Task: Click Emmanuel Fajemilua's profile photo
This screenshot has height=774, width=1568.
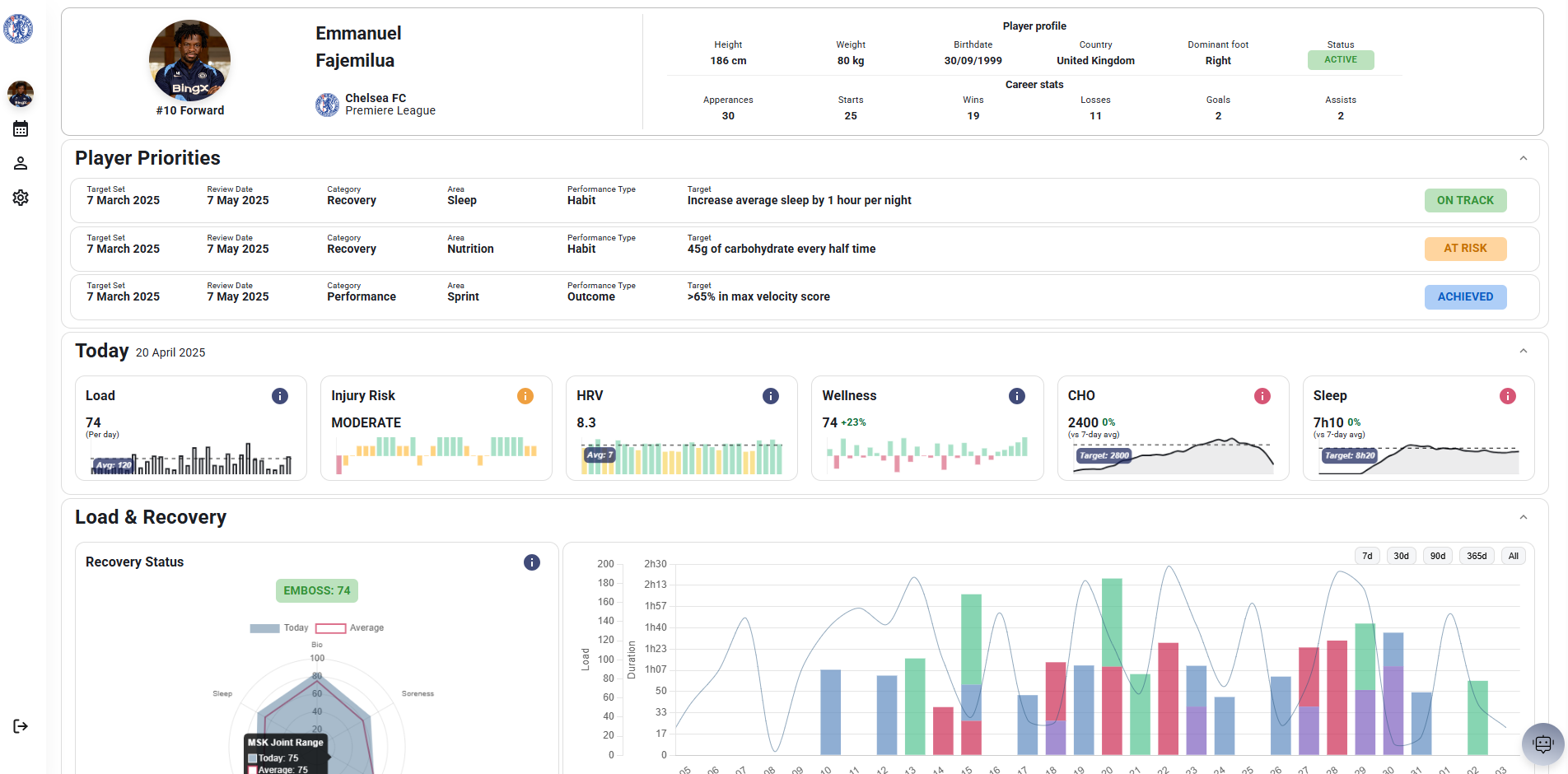Action: click(189, 61)
